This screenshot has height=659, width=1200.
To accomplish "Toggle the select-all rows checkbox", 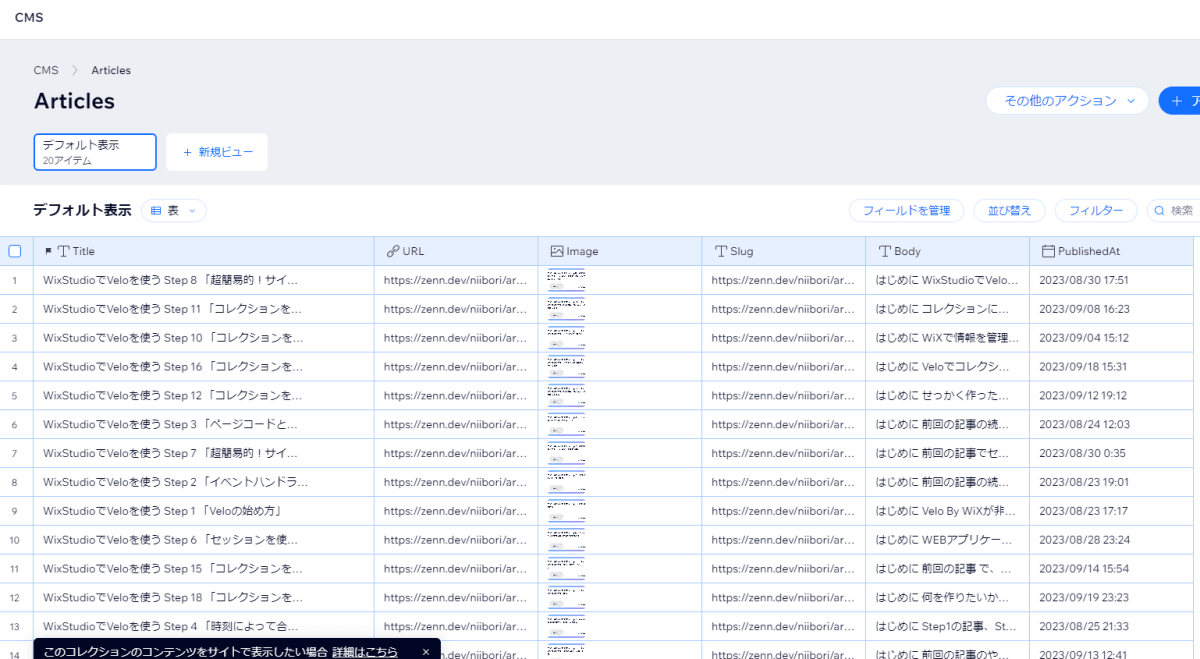I will tap(15, 251).
